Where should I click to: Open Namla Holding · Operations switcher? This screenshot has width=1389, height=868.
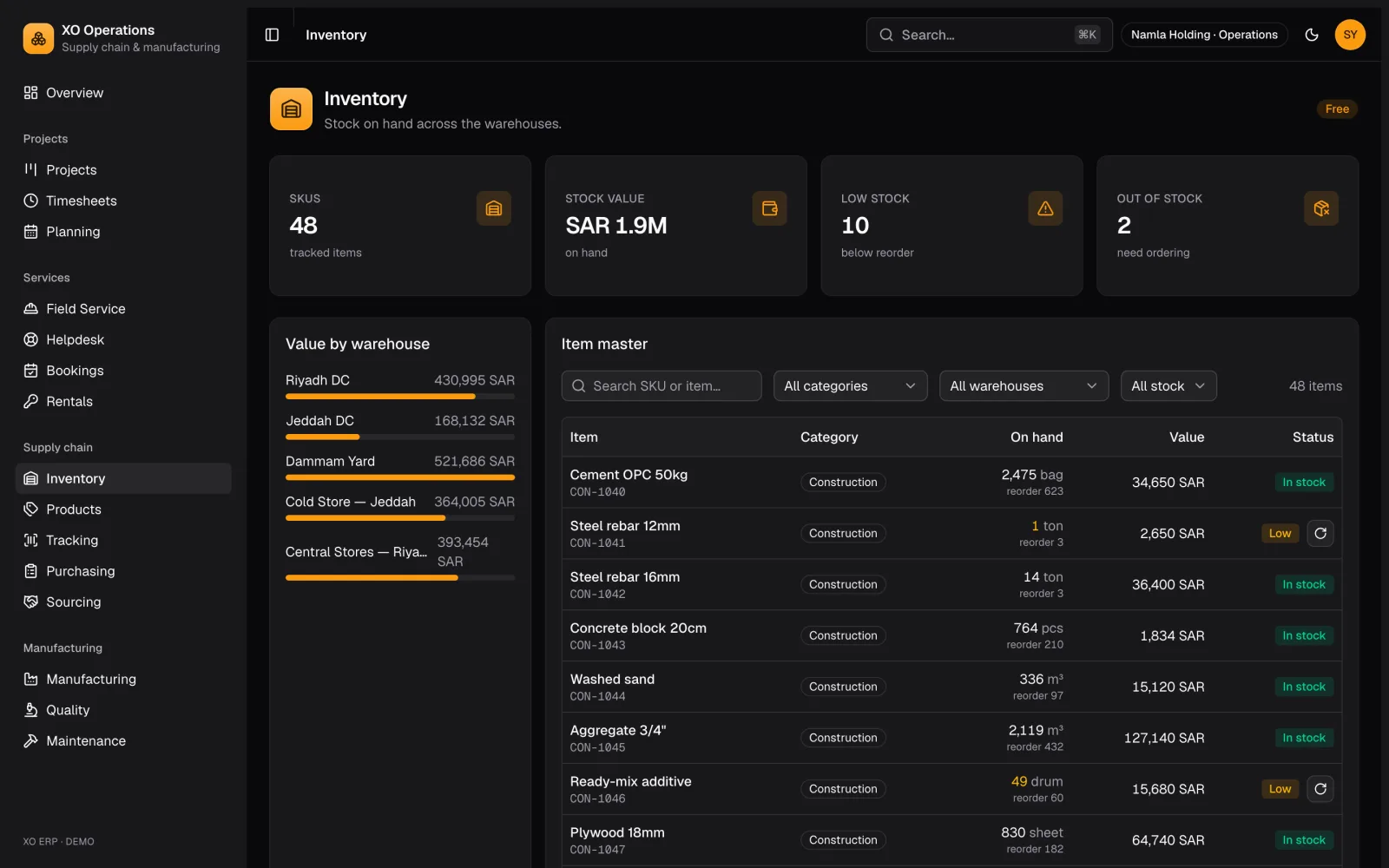1204,35
